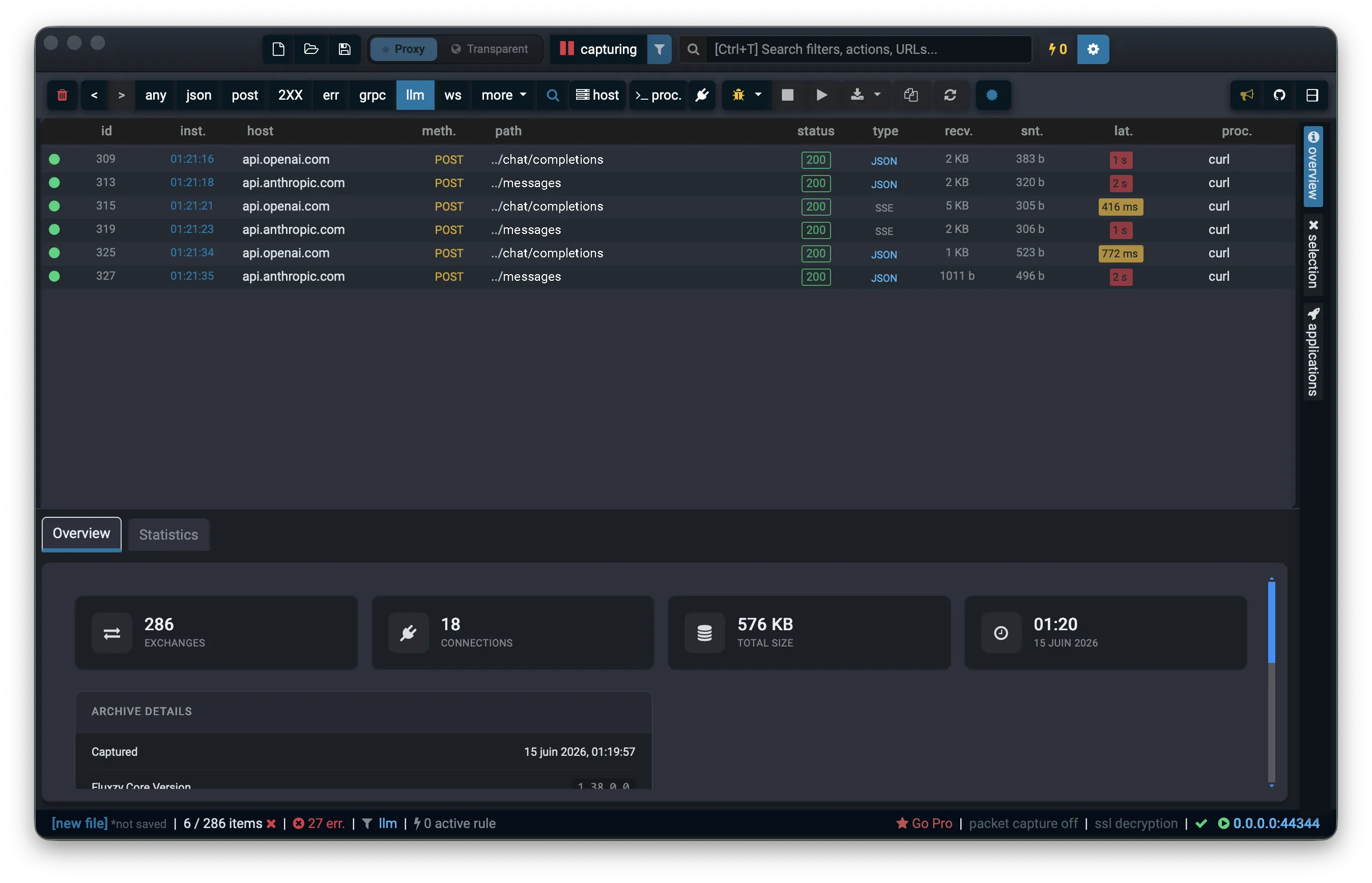Image resolution: width=1372 pixels, height=883 pixels.
Task: Pause capture via the capturing button
Action: point(598,49)
